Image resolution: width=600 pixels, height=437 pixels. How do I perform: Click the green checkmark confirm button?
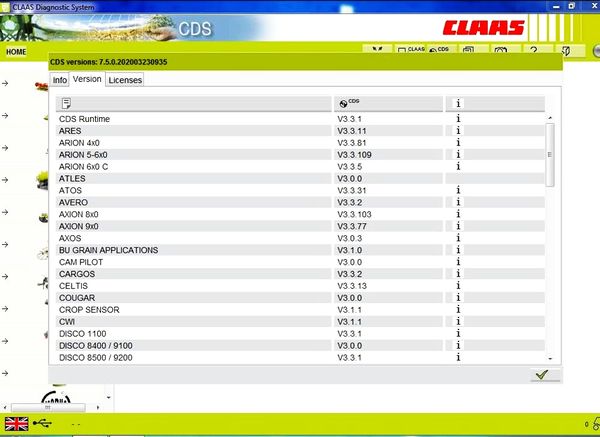click(541, 374)
